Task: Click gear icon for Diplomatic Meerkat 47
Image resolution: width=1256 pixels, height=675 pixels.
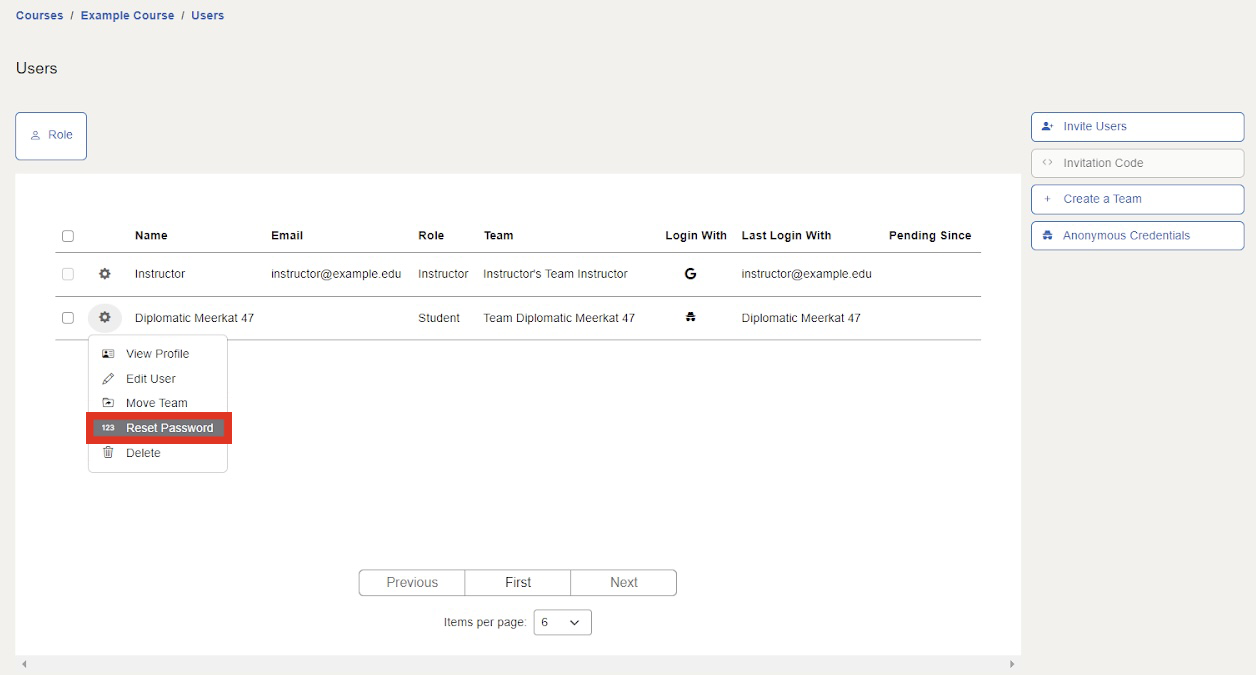Action: [104, 318]
